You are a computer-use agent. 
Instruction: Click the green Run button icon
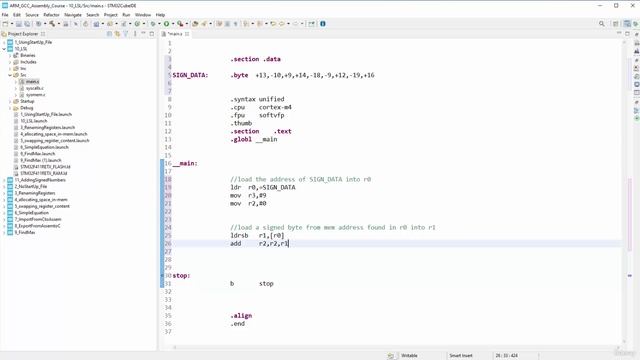166,24
